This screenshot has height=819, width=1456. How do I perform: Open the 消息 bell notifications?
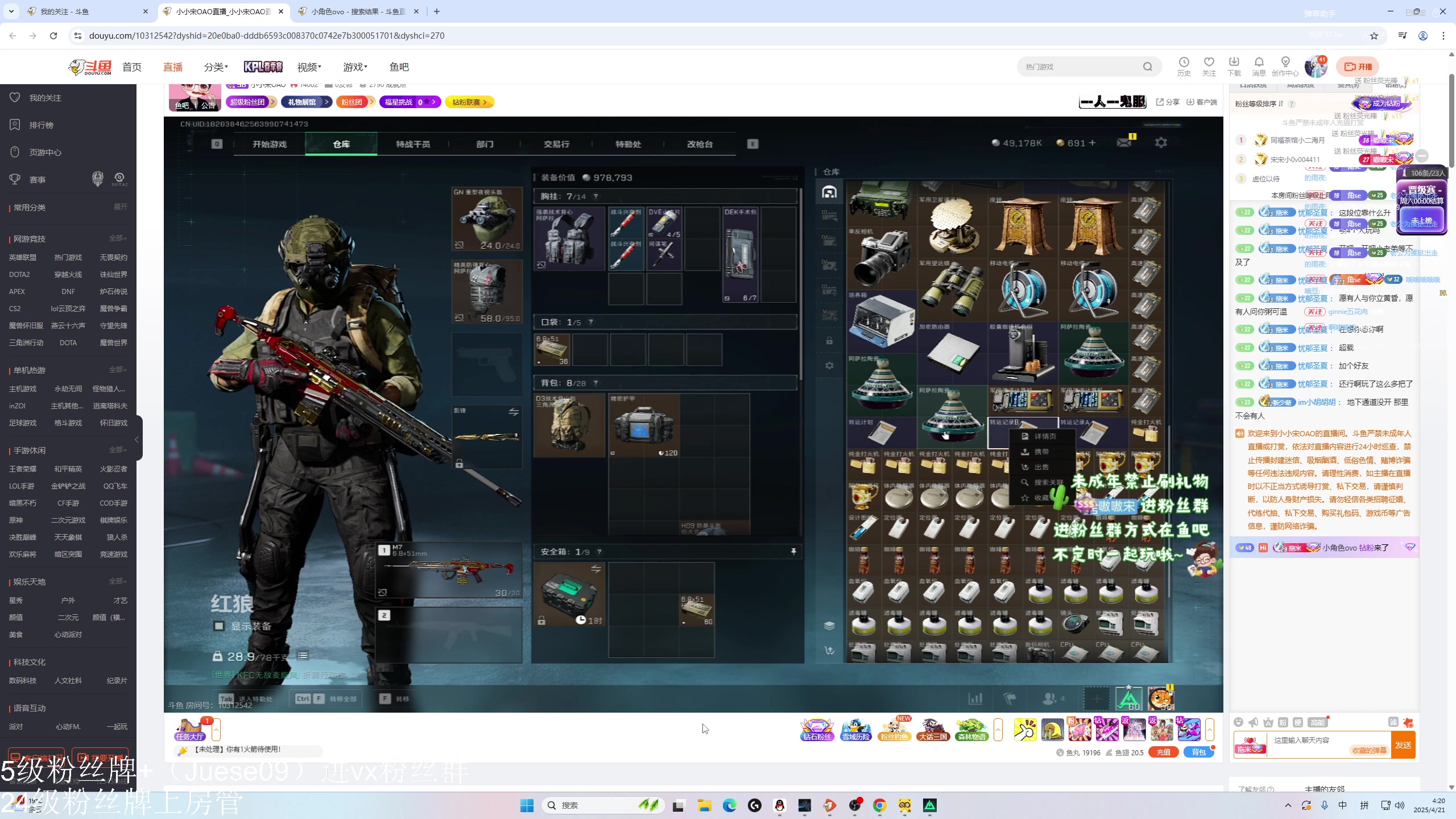(x=1259, y=67)
